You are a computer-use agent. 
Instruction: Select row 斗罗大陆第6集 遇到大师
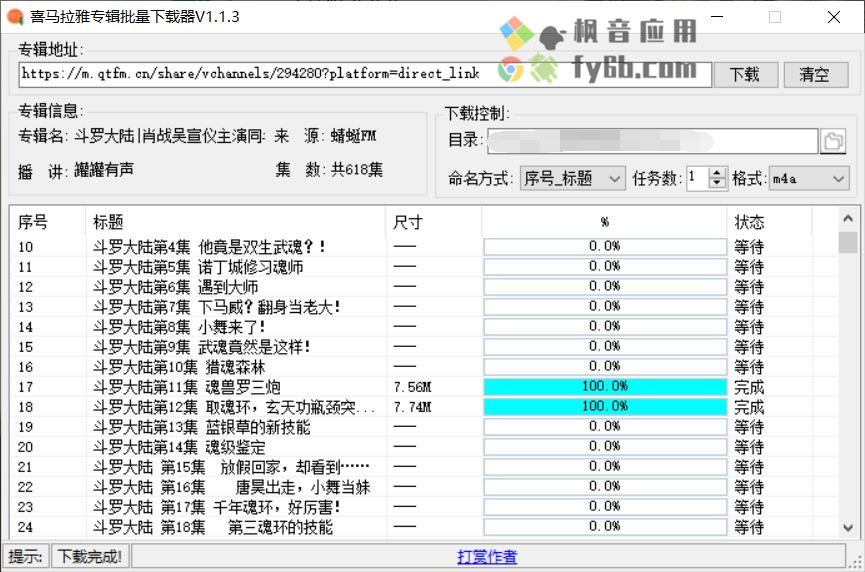tap(424, 287)
